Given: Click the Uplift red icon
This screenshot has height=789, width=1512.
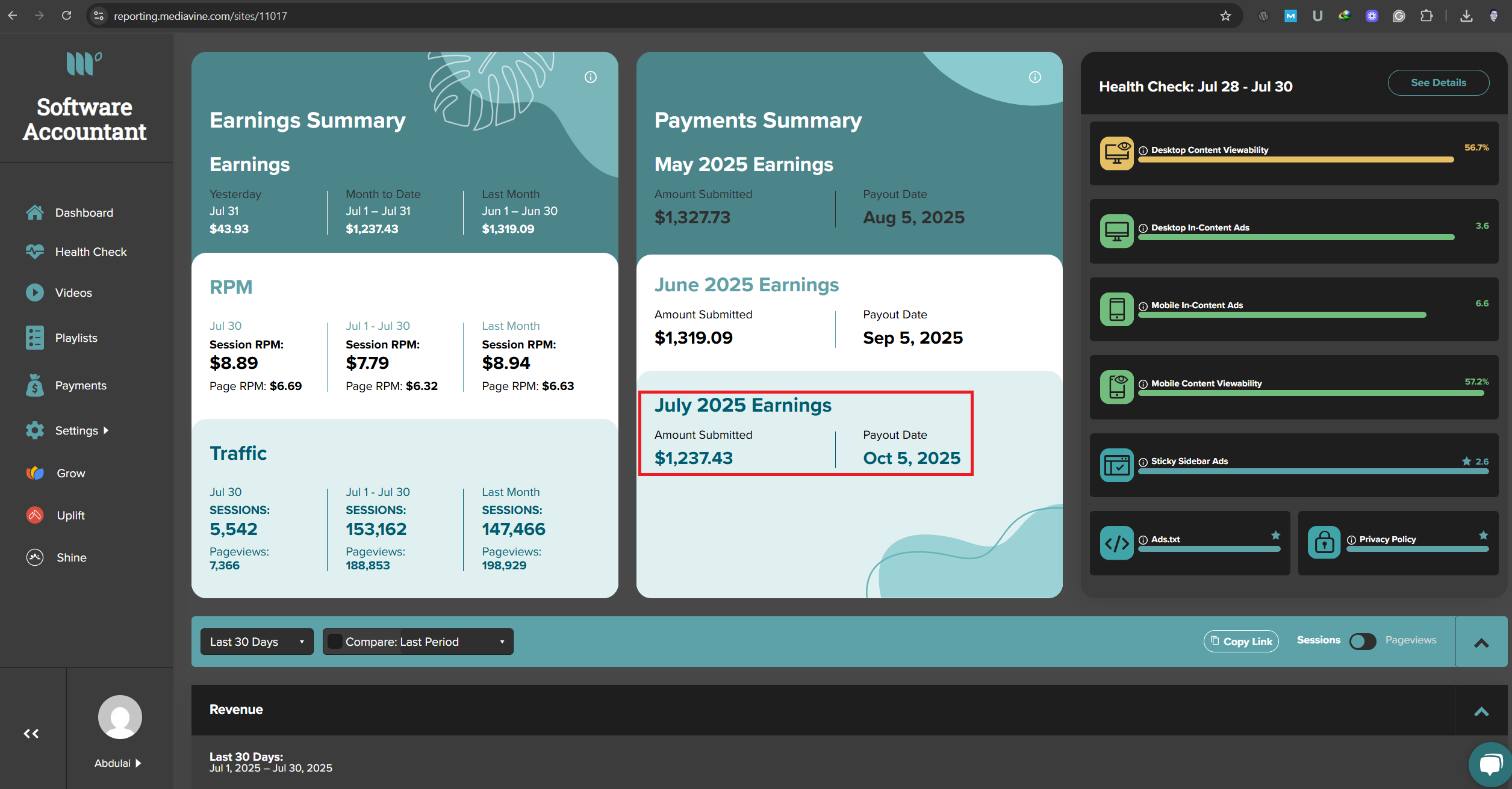Looking at the screenshot, I should click(x=35, y=515).
